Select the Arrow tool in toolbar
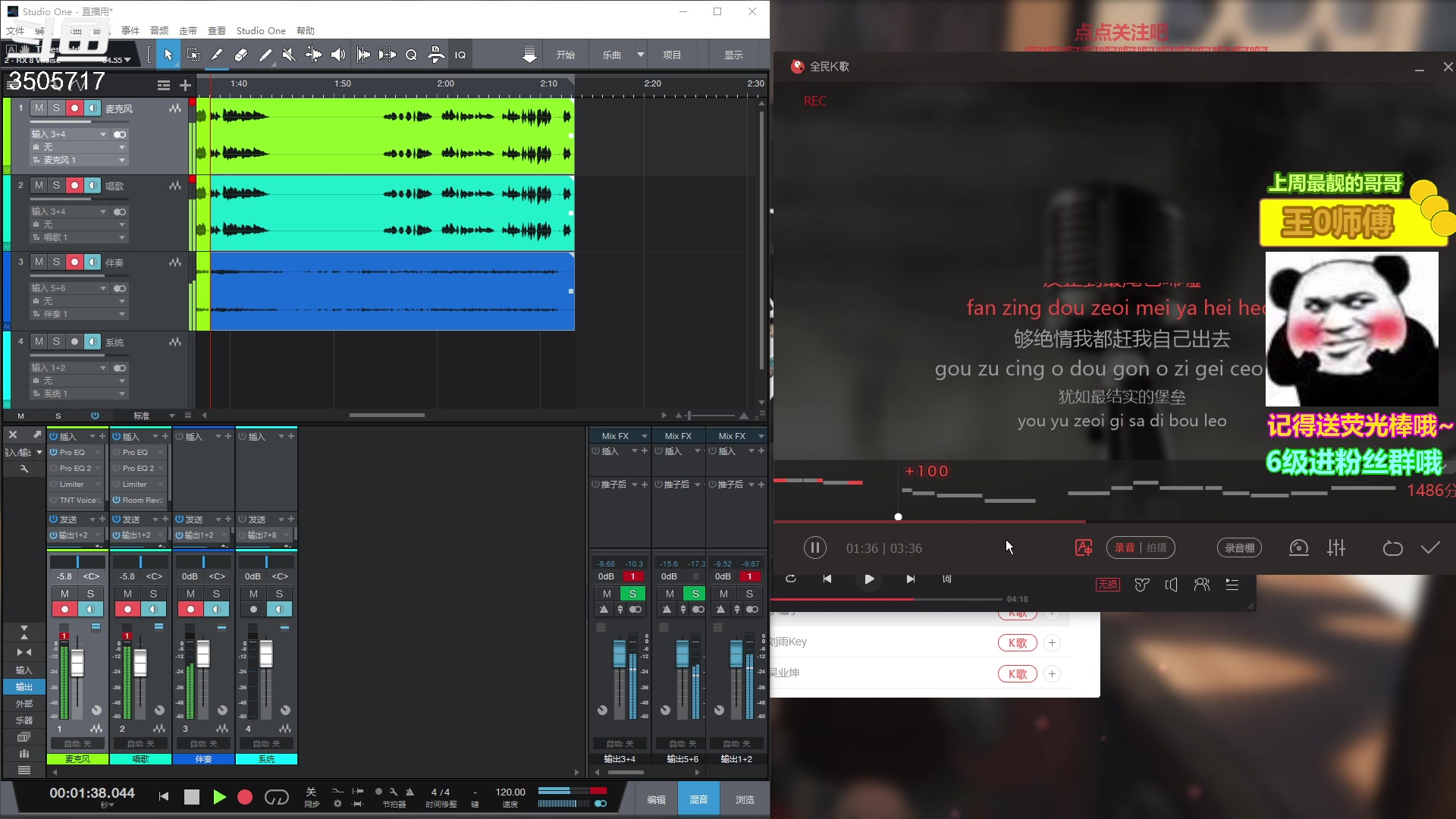Screen dimensions: 1456x819 (168, 55)
